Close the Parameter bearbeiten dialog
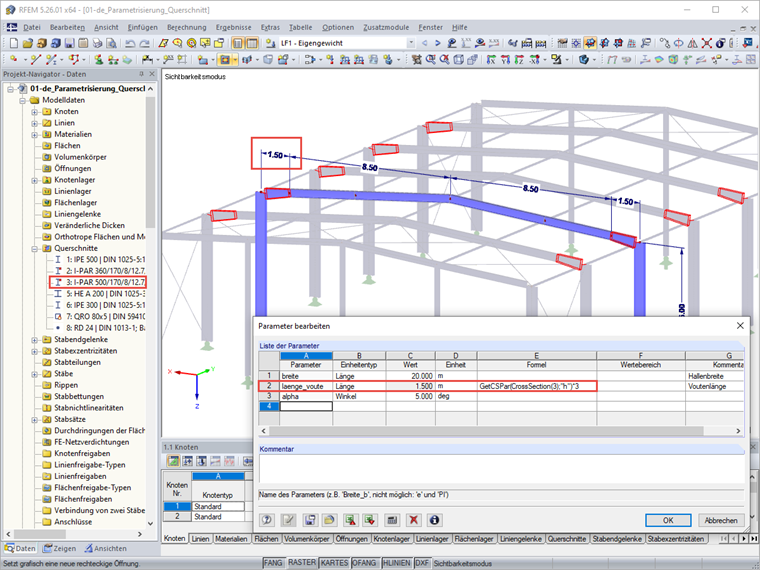This screenshot has width=760, height=570. point(740,326)
